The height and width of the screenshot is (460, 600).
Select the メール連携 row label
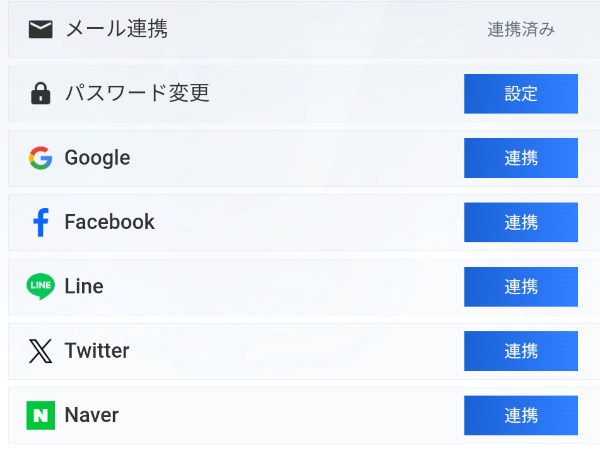click(x=117, y=29)
